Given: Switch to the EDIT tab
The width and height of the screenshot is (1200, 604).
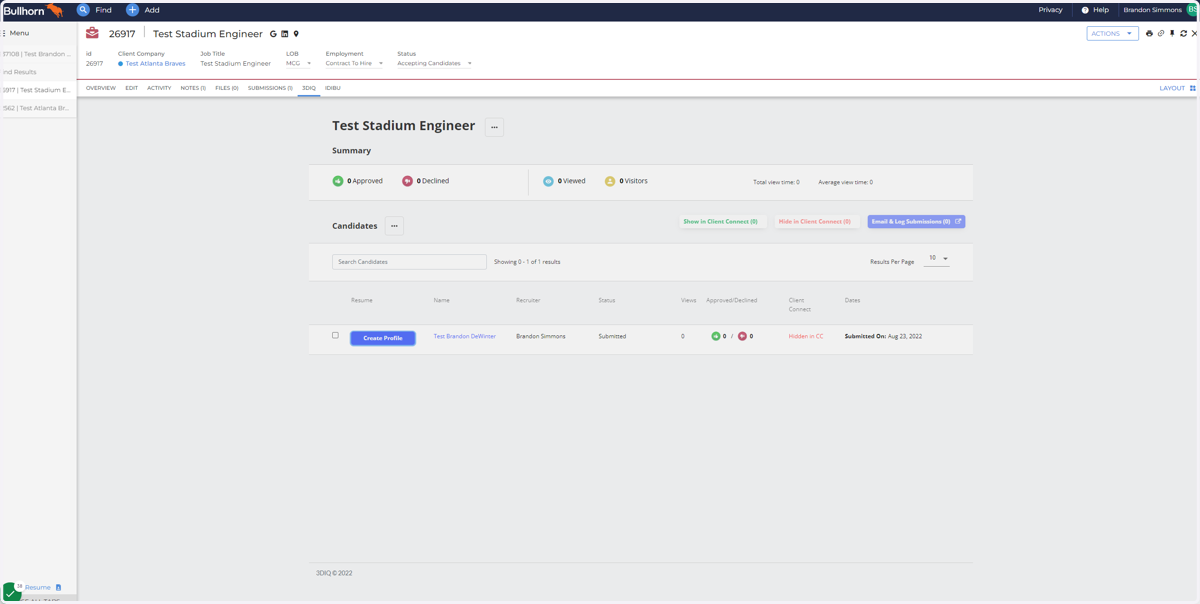Looking at the screenshot, I should tap(131, 88).
